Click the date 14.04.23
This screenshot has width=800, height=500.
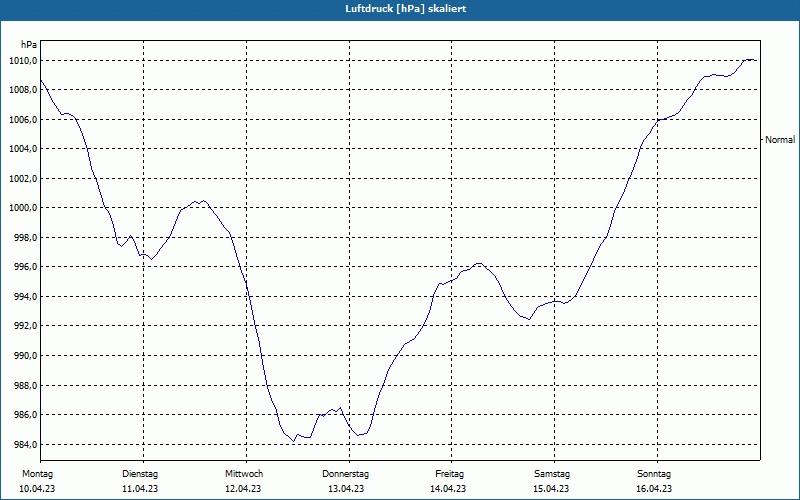448,489
